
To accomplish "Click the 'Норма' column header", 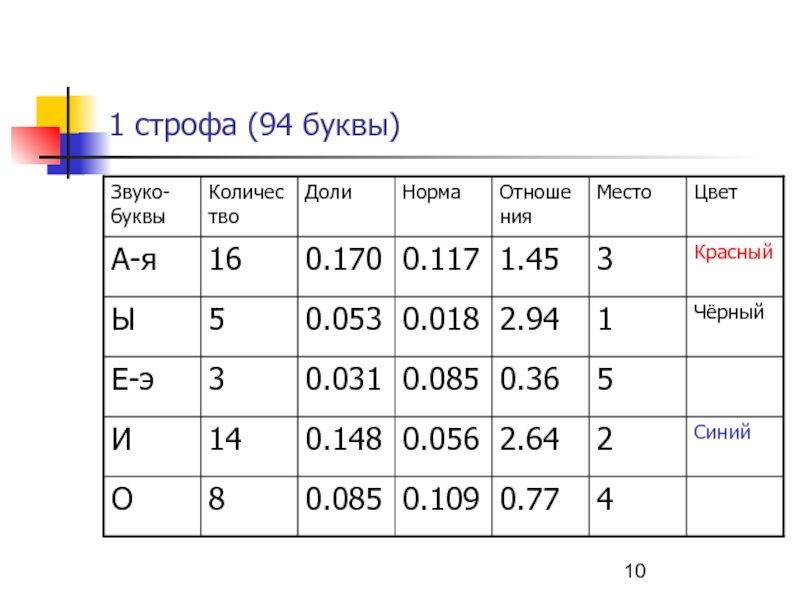I will [x=431, y=192].
